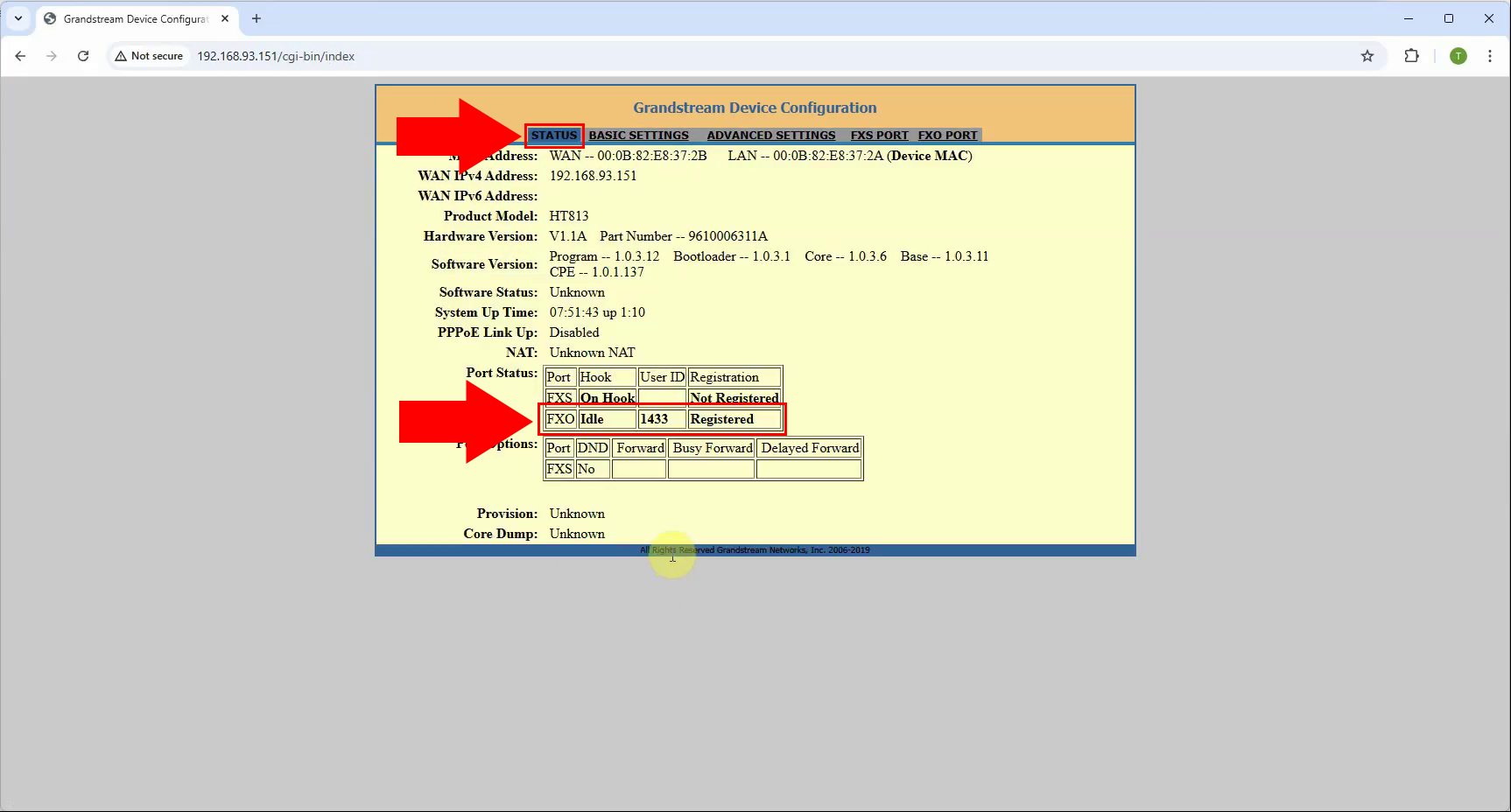The width and height of the screenshot is (1511, 812).
Task: Open the ADVANCED SETTINGS page
Action: (x=771, y=136)
